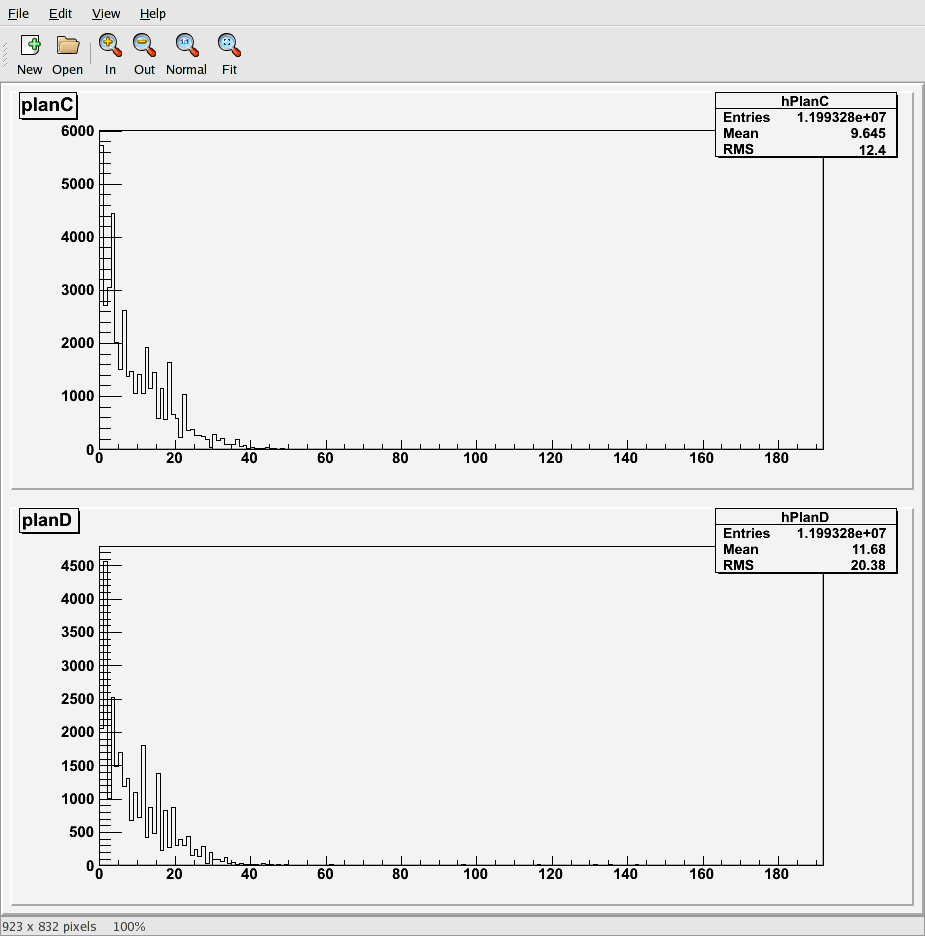Click the 6000 y-axis label in planC
925x936 pixels.
click(x=78, y=131)
